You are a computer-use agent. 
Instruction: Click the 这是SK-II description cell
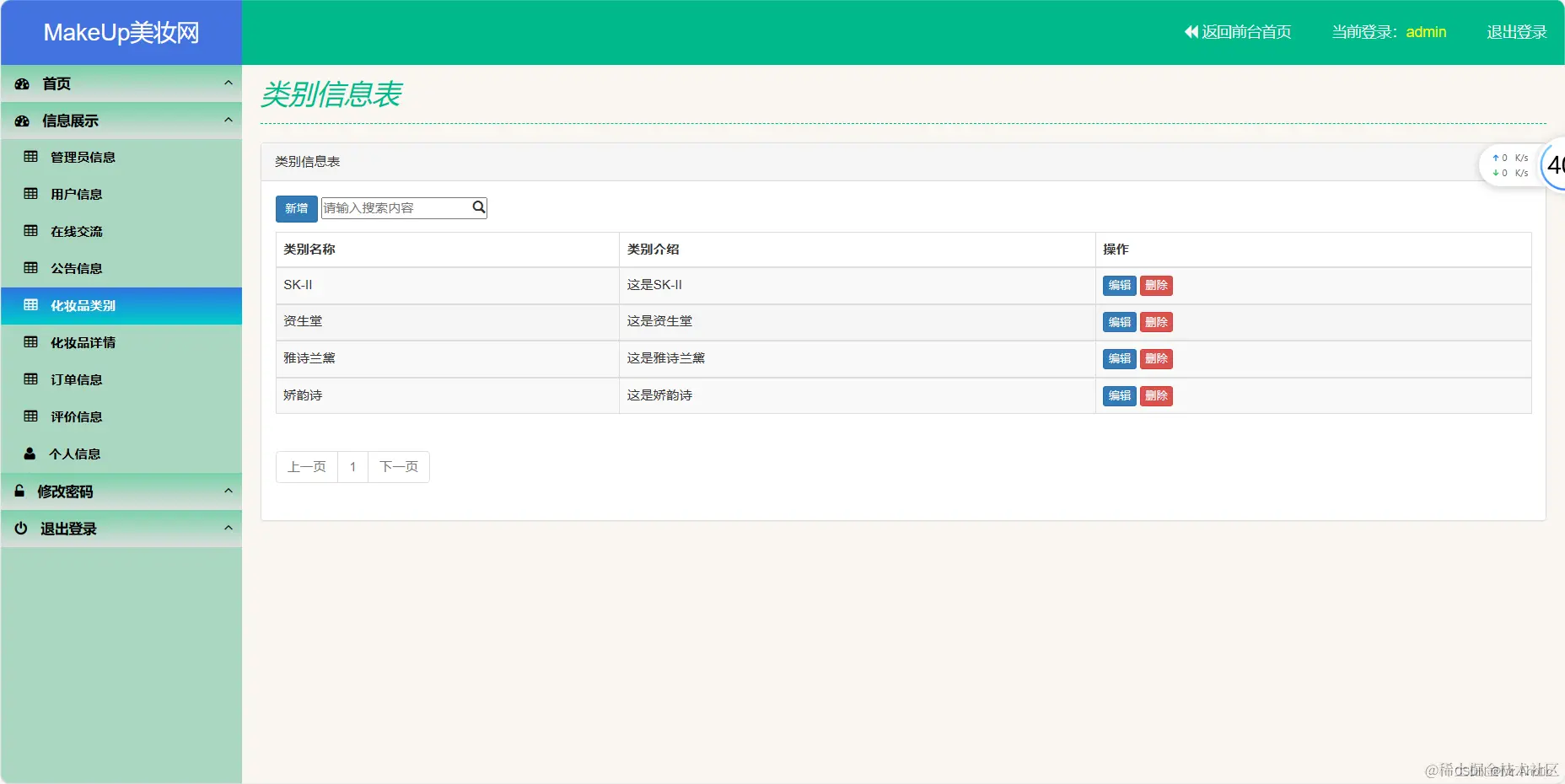coord(858,286)
